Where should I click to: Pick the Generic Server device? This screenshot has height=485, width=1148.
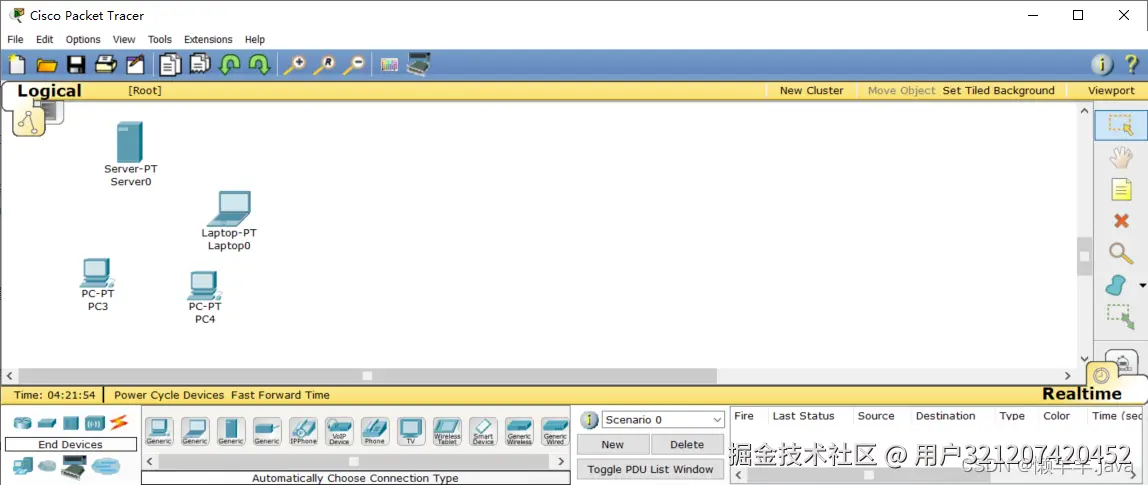point(231,431)
